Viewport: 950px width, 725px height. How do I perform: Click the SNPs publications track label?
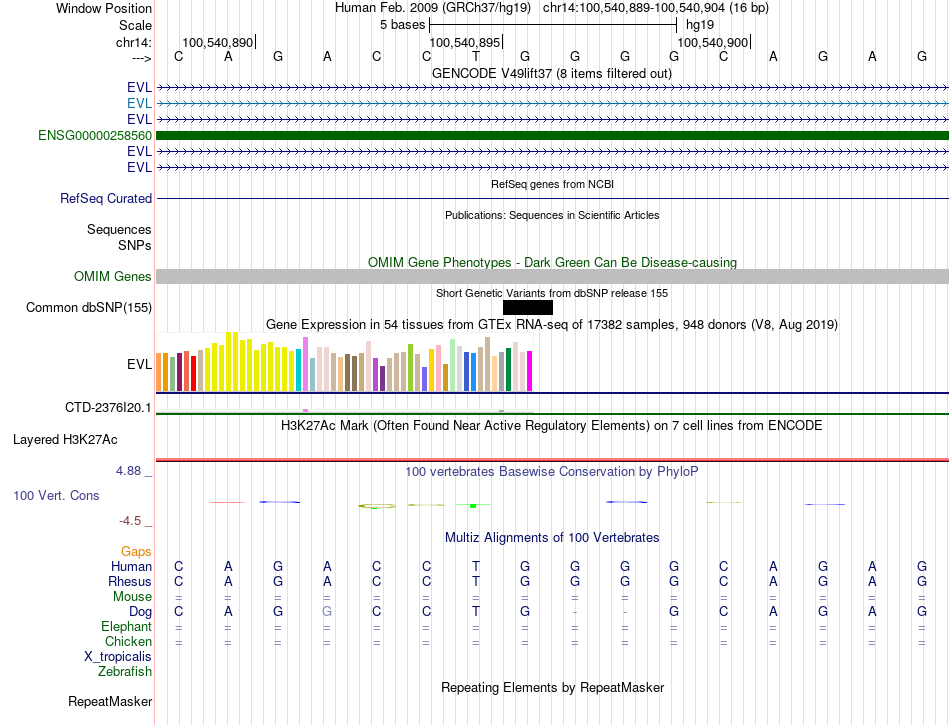pos(135,245)
